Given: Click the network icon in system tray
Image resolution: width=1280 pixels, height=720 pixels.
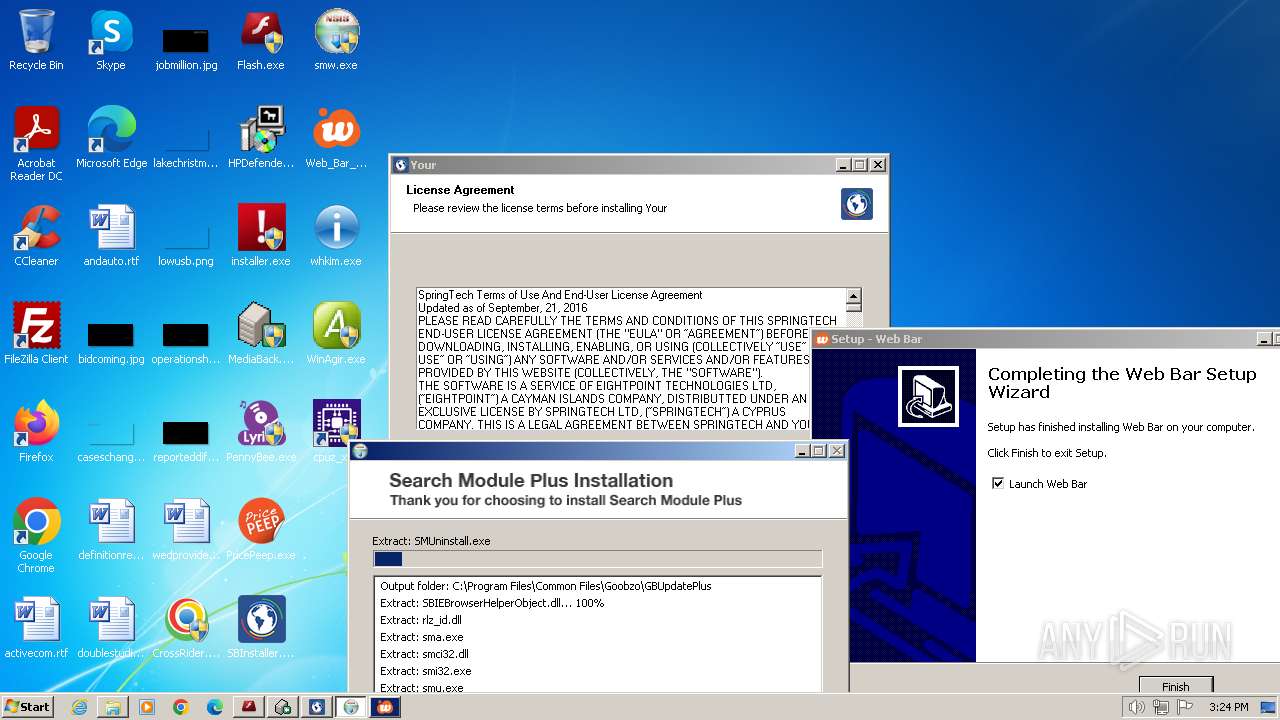Looking at the screenshot, I should point(1160,707).
